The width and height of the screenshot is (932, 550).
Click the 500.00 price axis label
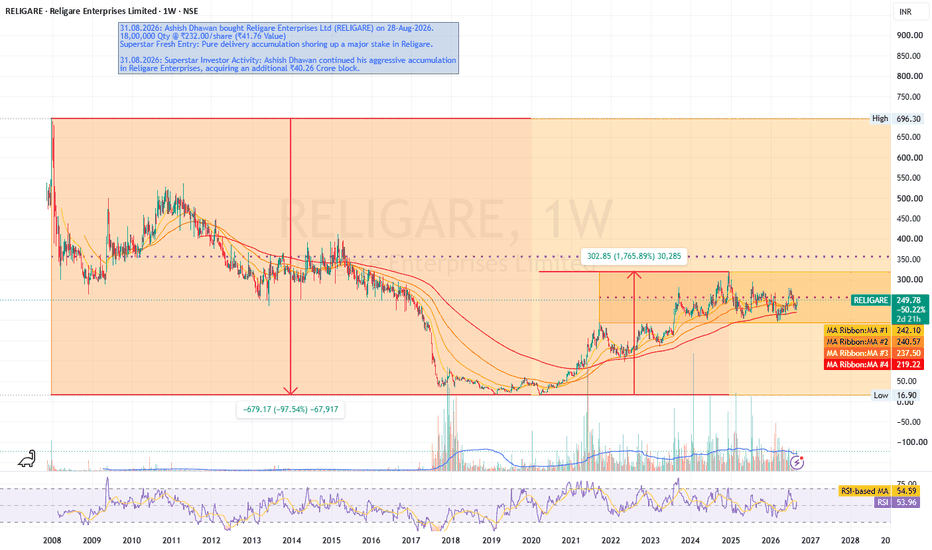coord(909,198)
